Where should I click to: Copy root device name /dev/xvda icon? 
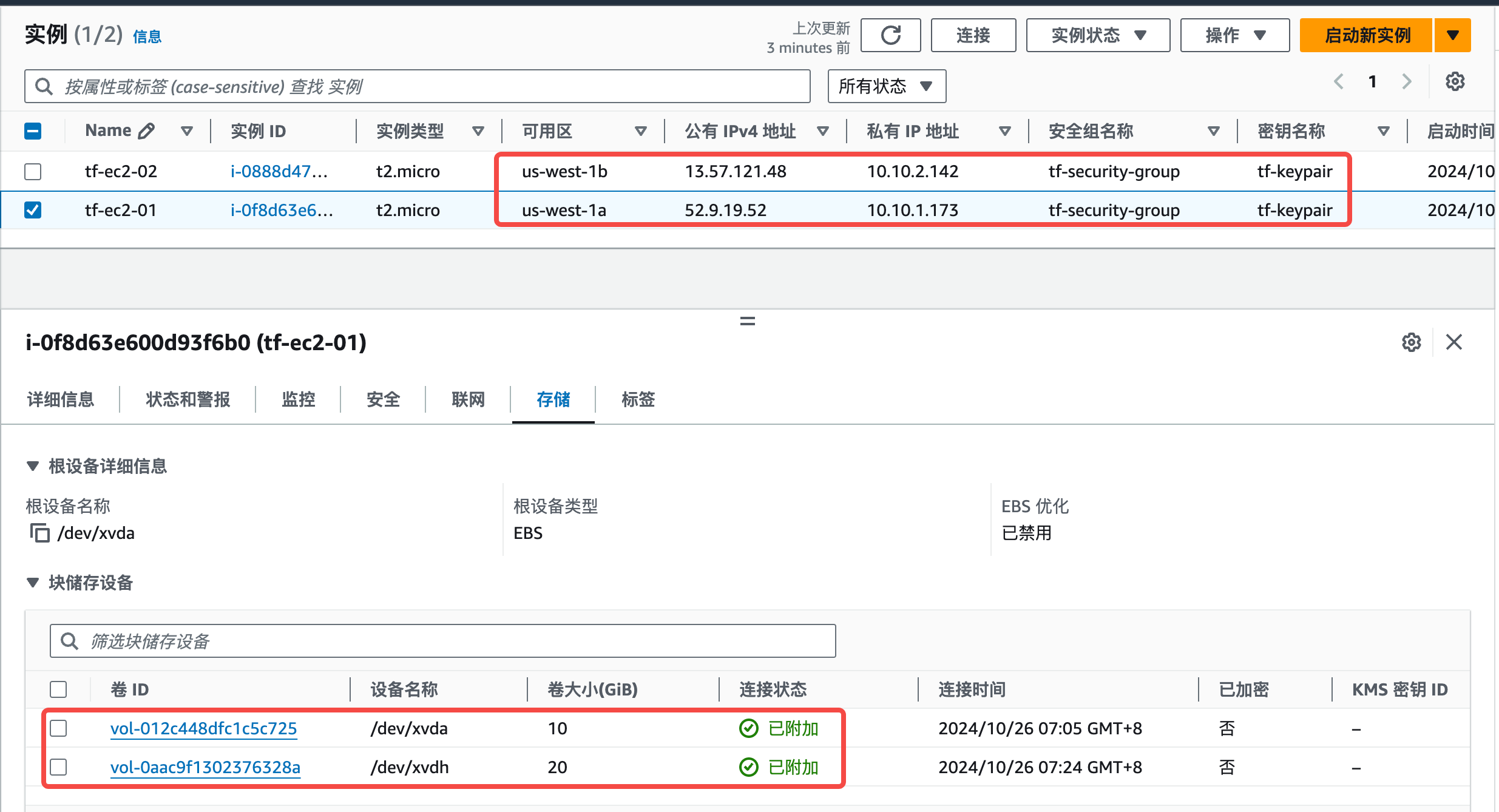39,533
